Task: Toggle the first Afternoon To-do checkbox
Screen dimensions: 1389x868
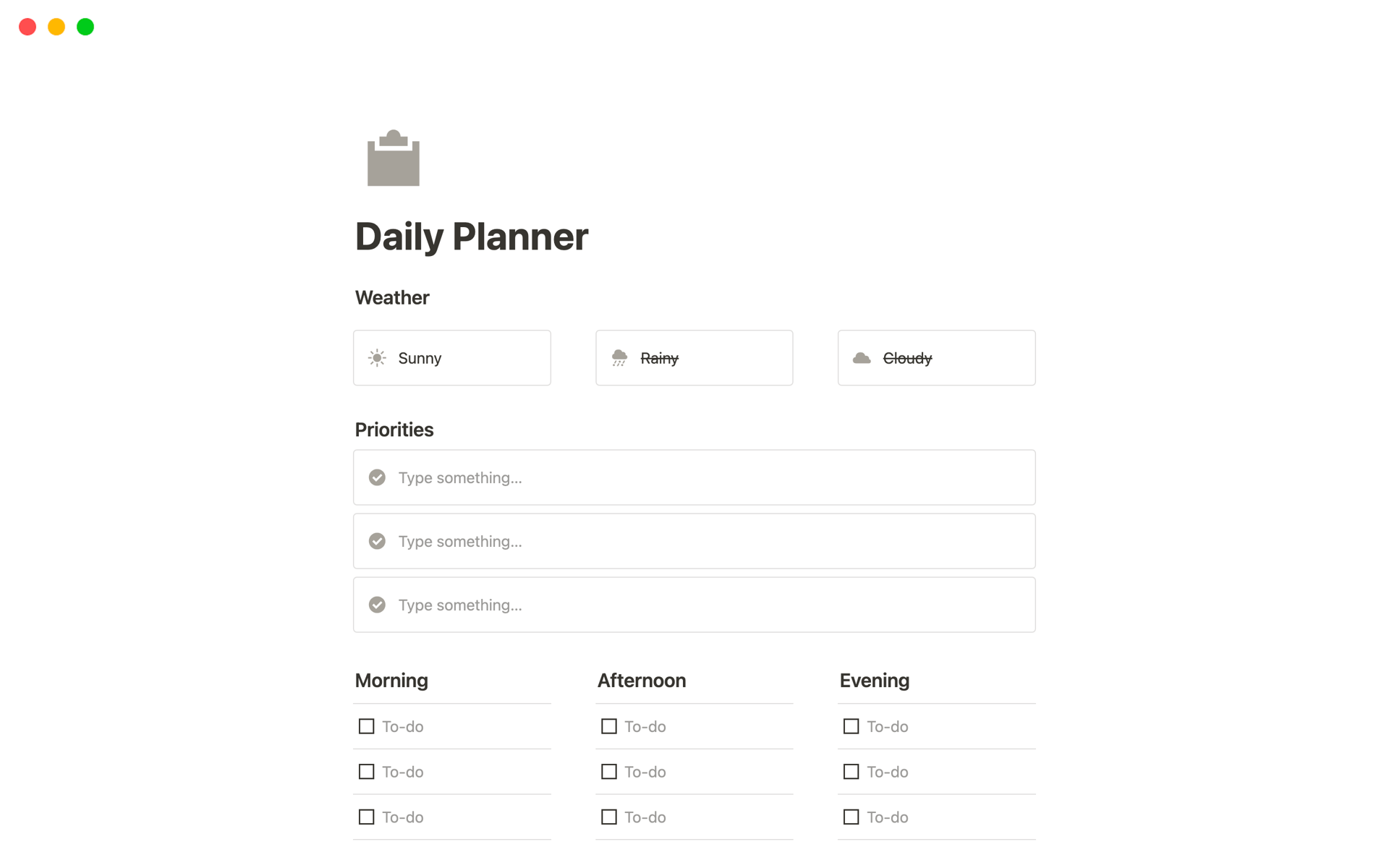Action: (x=609, y=726)
